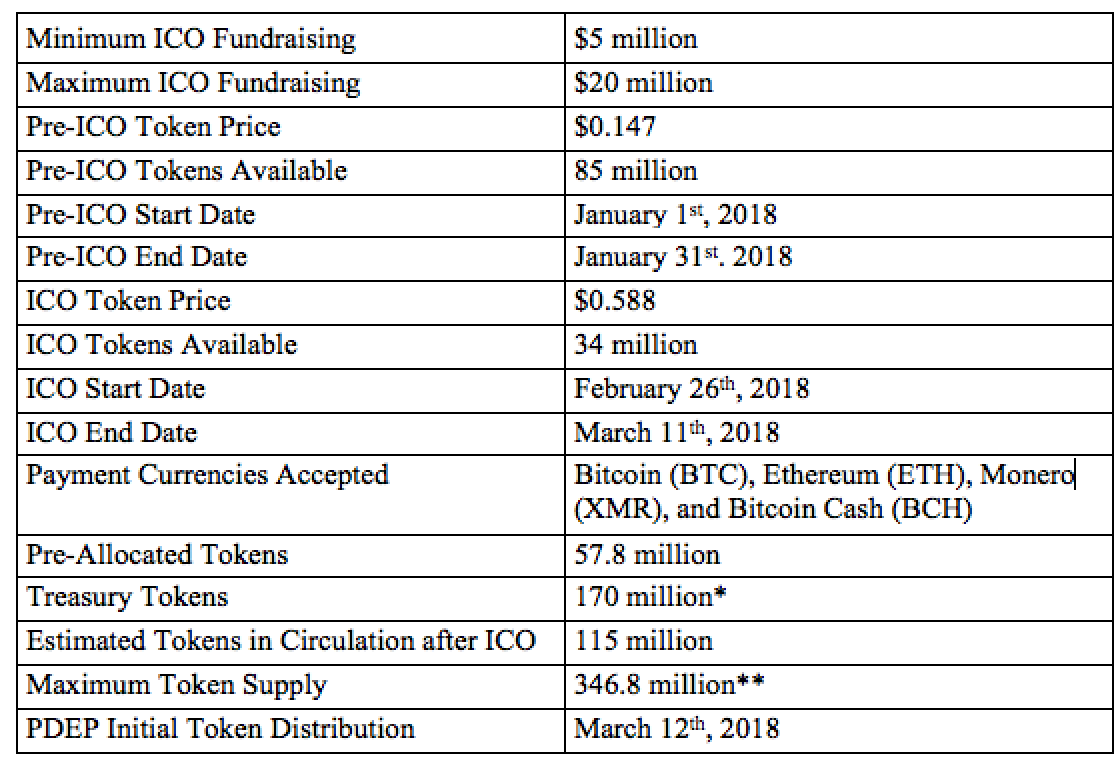Place cursor in the "115 million" cell

[644, 641]
